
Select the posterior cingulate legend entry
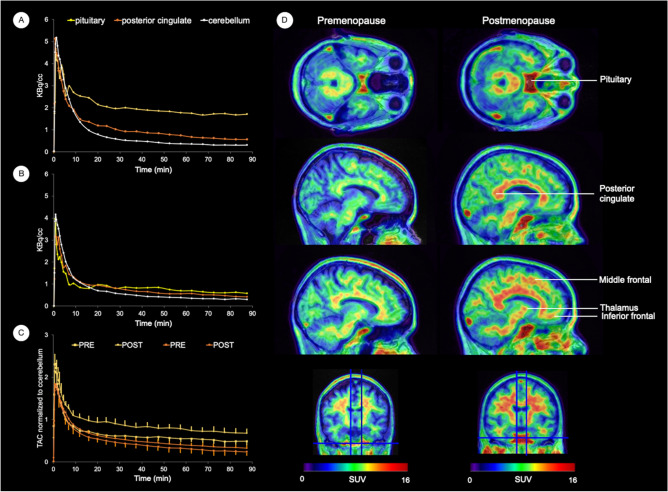pyautogui.click(x=157, y=20)
